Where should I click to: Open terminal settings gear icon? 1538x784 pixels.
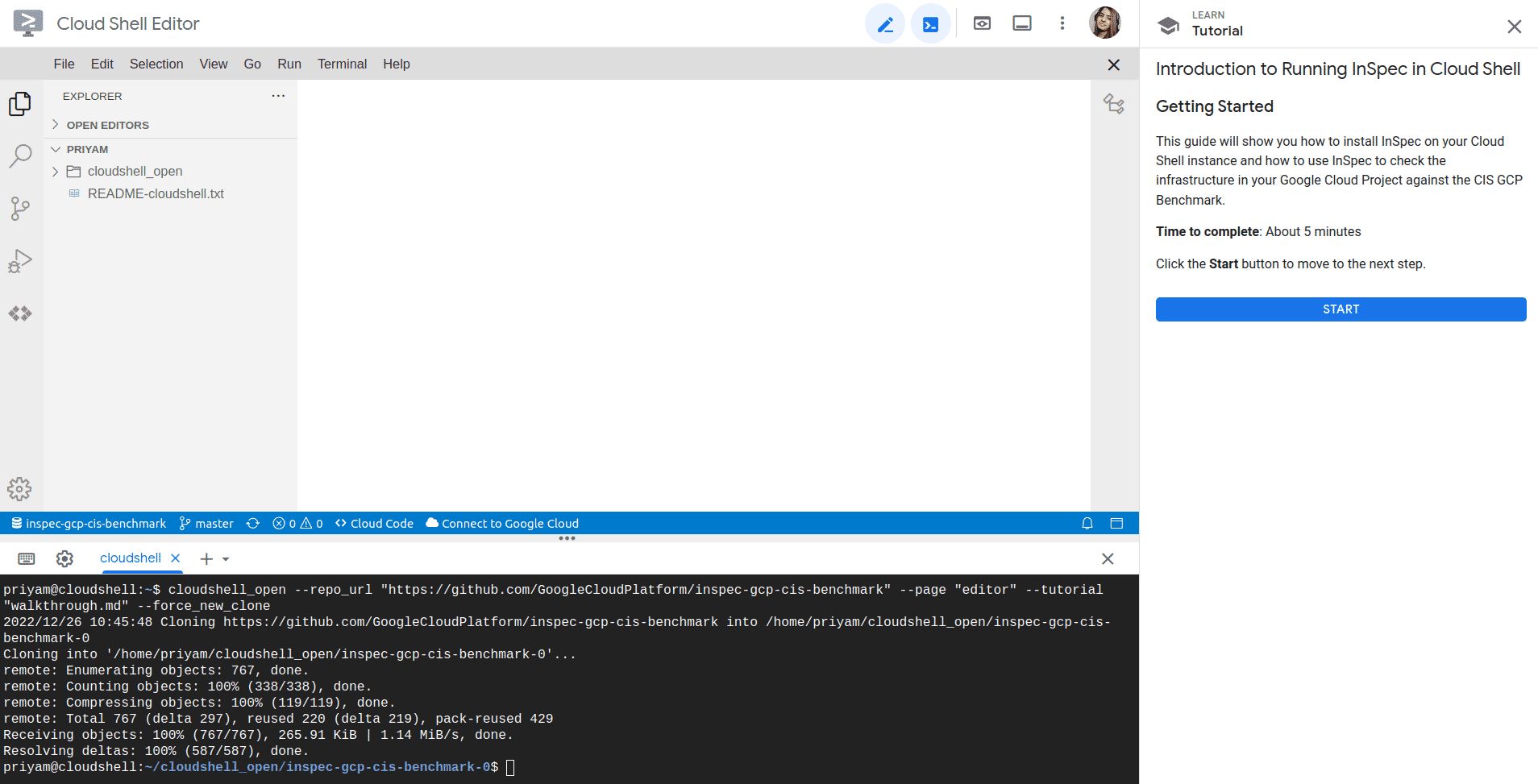pyautogui.click(x=65, y=558)
